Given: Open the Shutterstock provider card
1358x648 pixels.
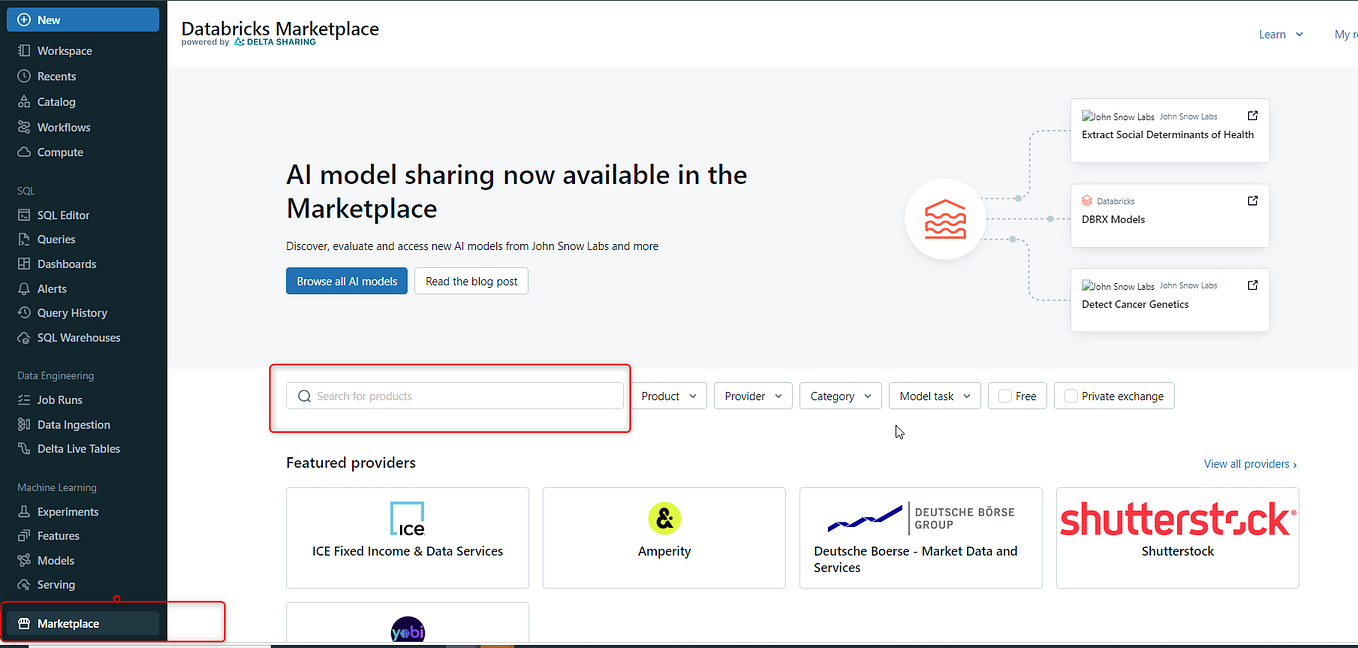Looking at the screenshot, I should coord(1177,537).
